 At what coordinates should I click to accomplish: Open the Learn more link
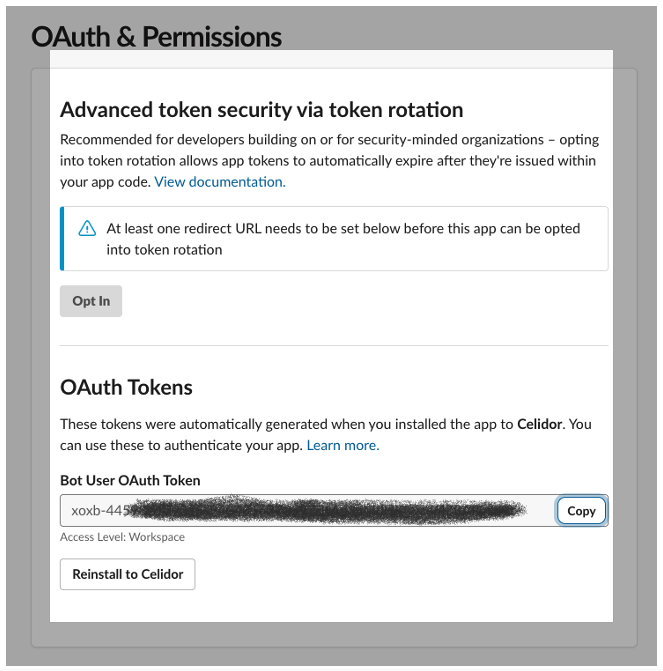click(x=343, y=445)
